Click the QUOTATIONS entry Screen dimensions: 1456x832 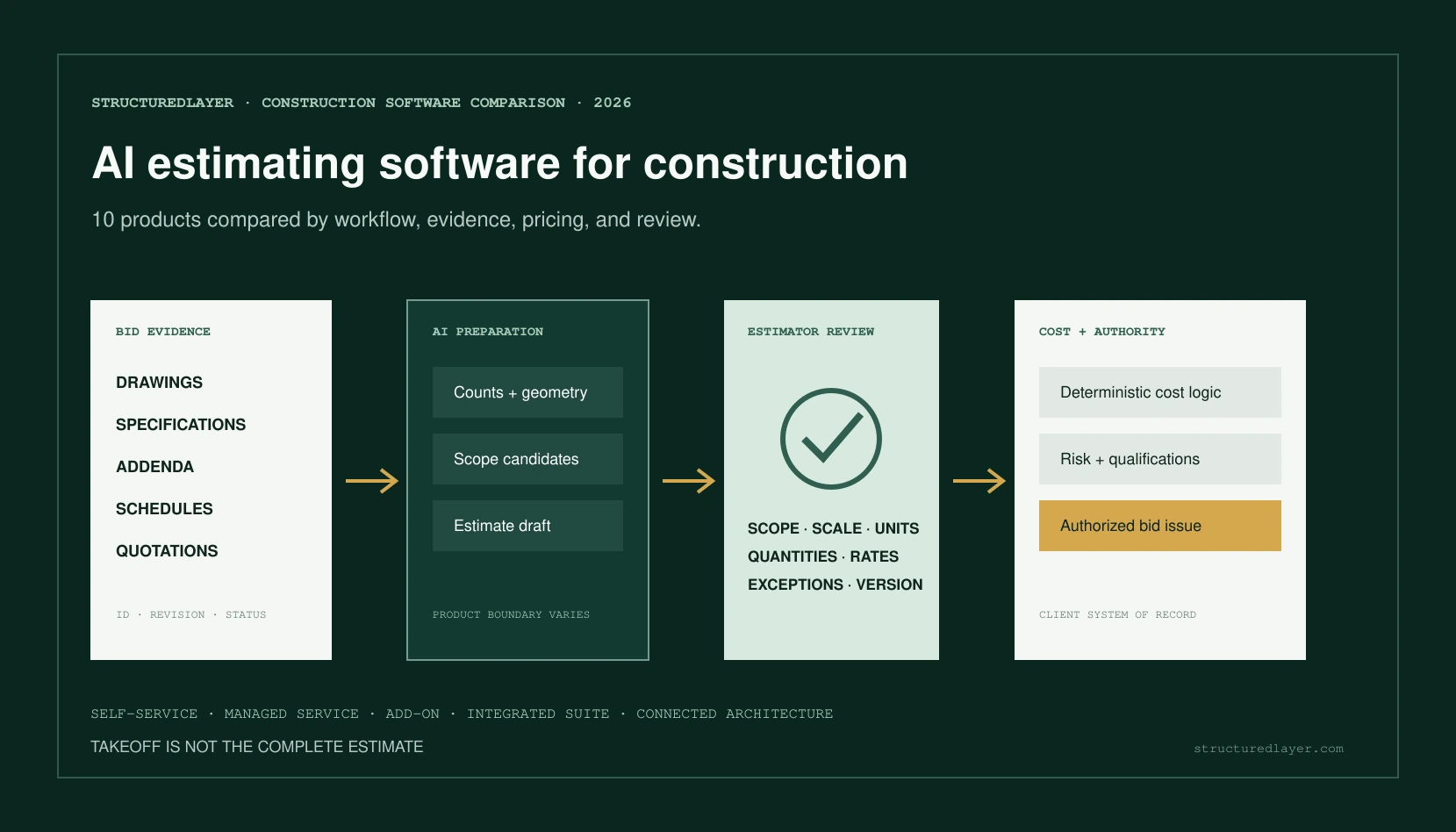pyautogui.click(x=167, y=551)
